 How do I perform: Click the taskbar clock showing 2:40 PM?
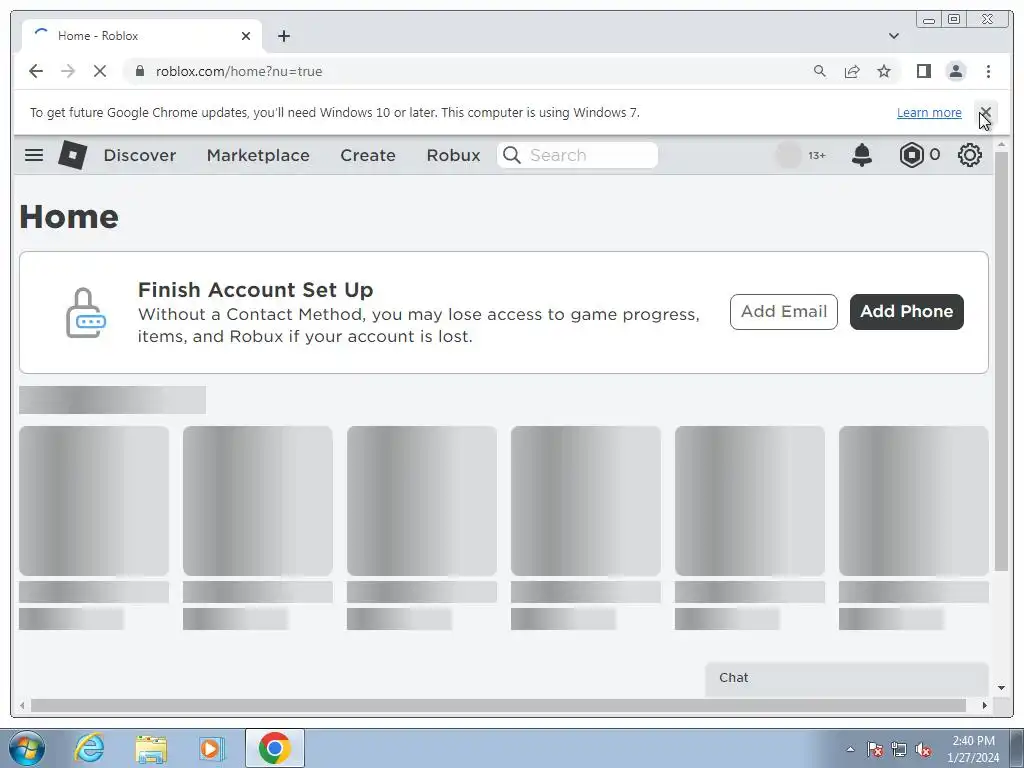point(973,749)
